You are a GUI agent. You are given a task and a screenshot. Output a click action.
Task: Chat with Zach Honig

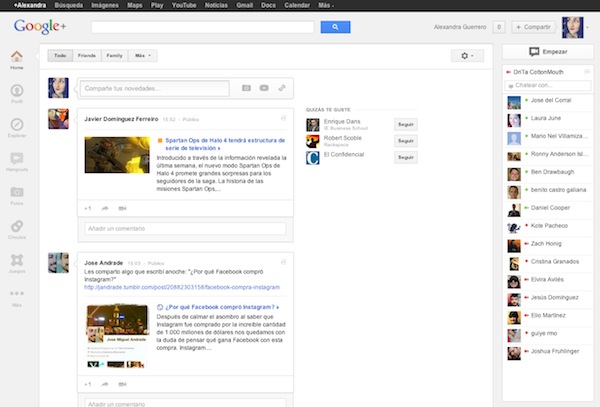pos(548,246)
